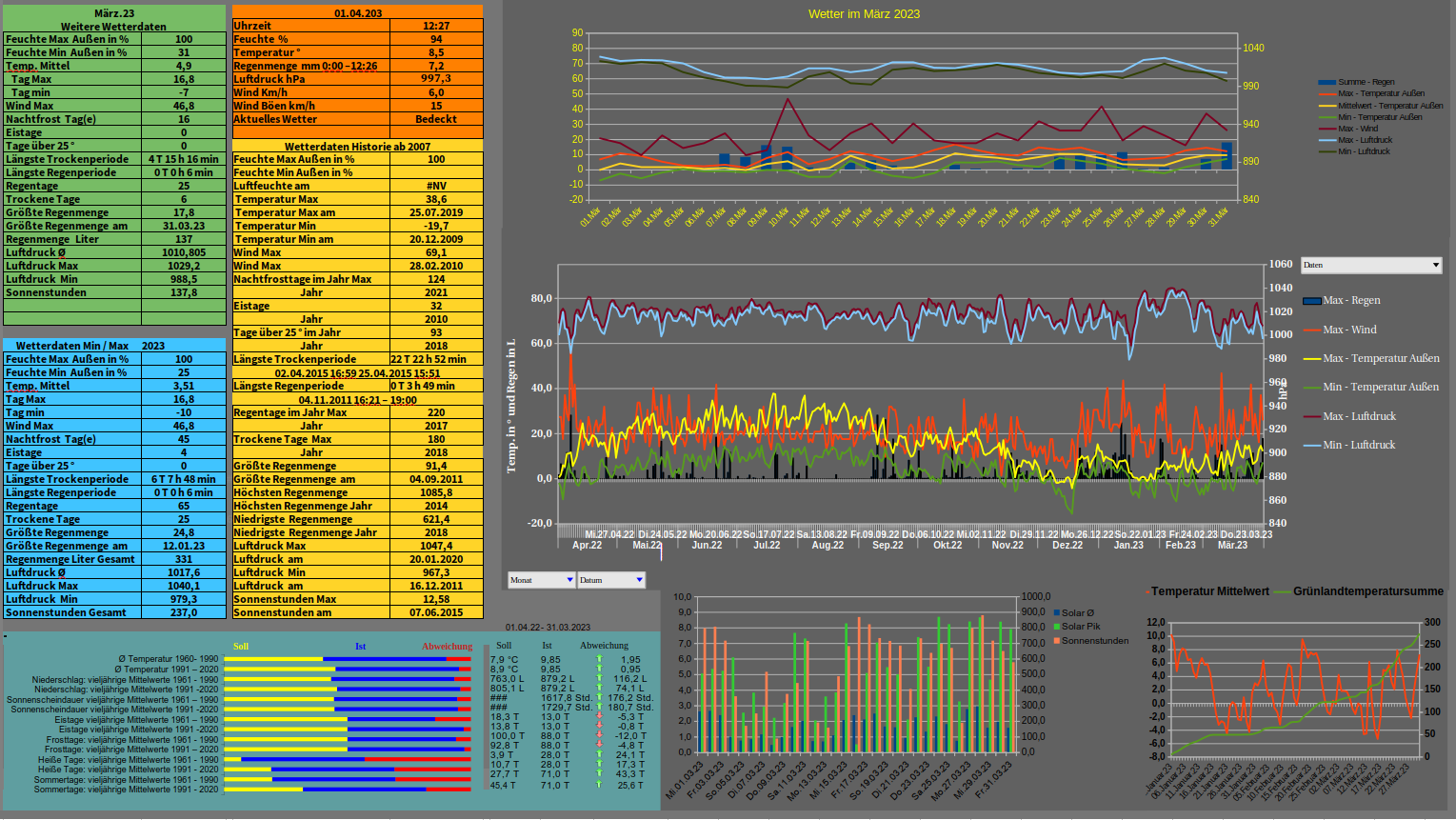Click the 'Abweichung' red column heading of bar chart

point(448,647)
